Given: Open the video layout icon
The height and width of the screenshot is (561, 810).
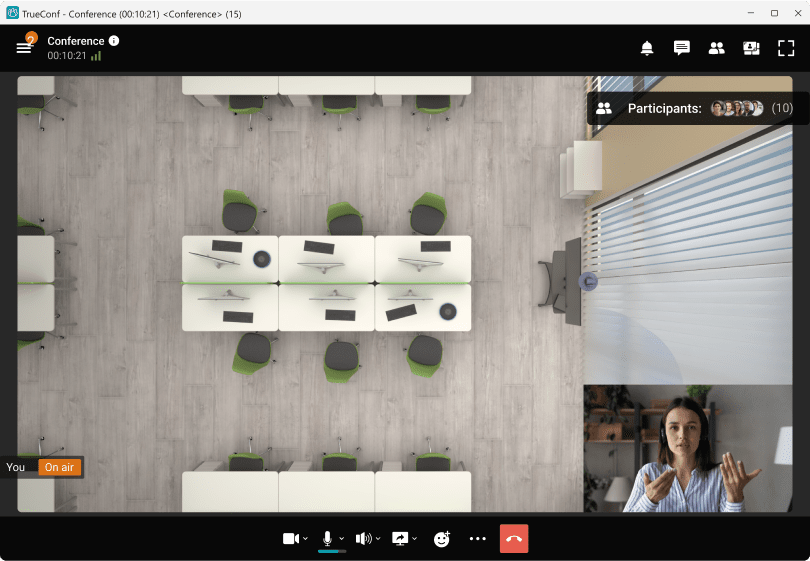Looking at the screenshot, I should (x=751, y=48).
